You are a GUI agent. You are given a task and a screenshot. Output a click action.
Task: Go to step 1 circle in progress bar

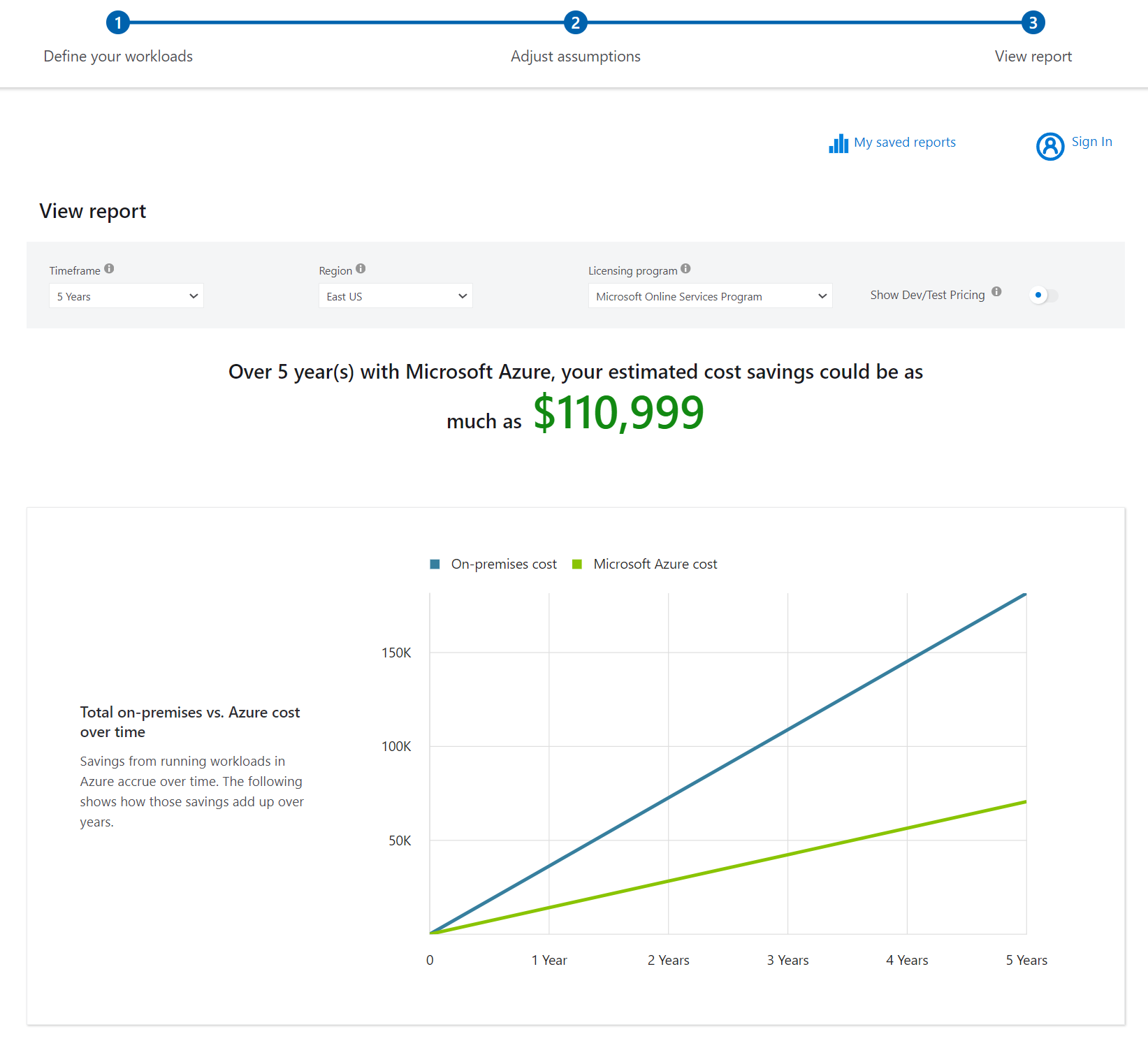[x=118, y=22]
